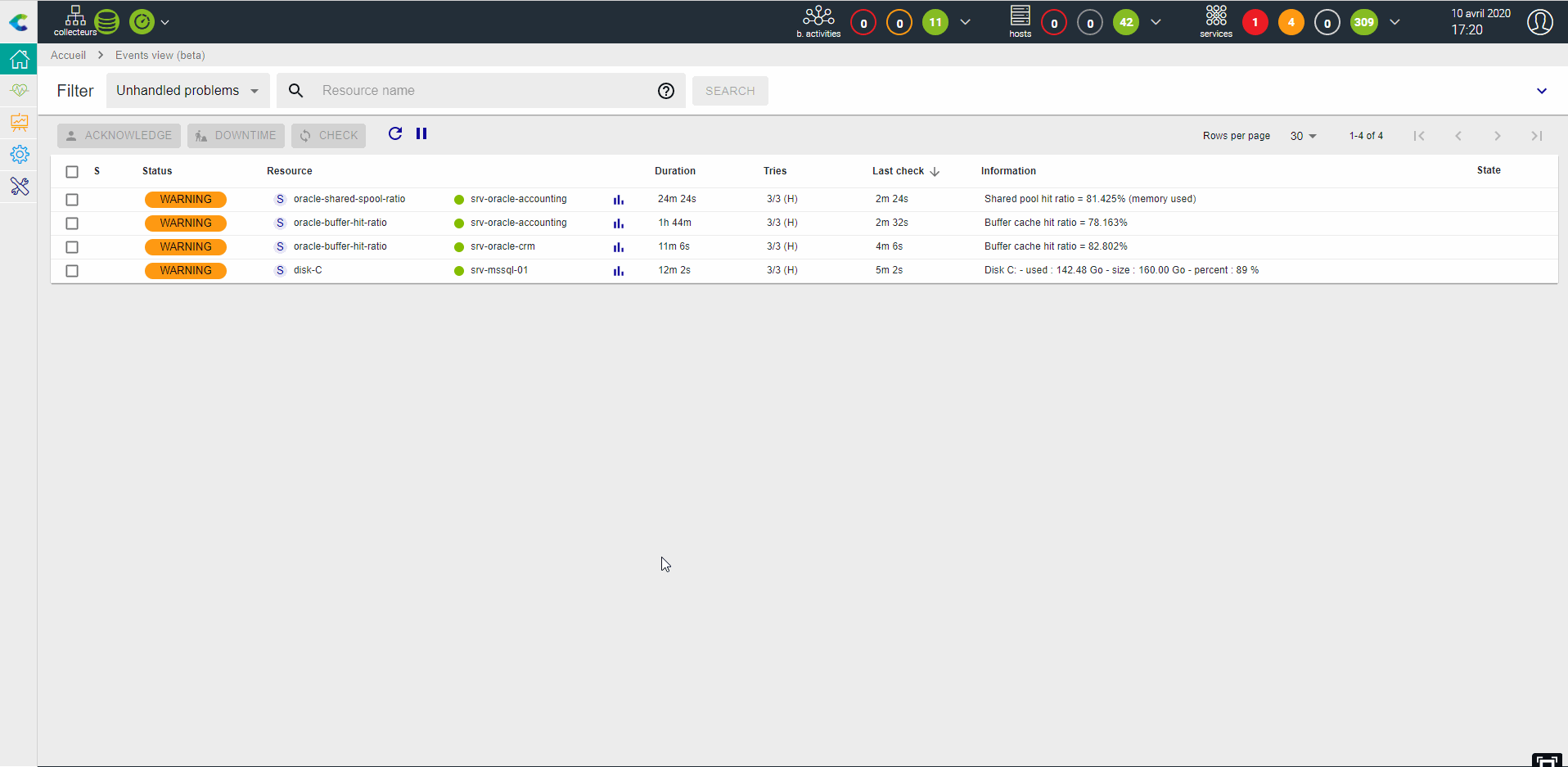Focus the Resource name search field
Image resolution: width=1568 pixels, height=767 pixels.
coord(483,91)
